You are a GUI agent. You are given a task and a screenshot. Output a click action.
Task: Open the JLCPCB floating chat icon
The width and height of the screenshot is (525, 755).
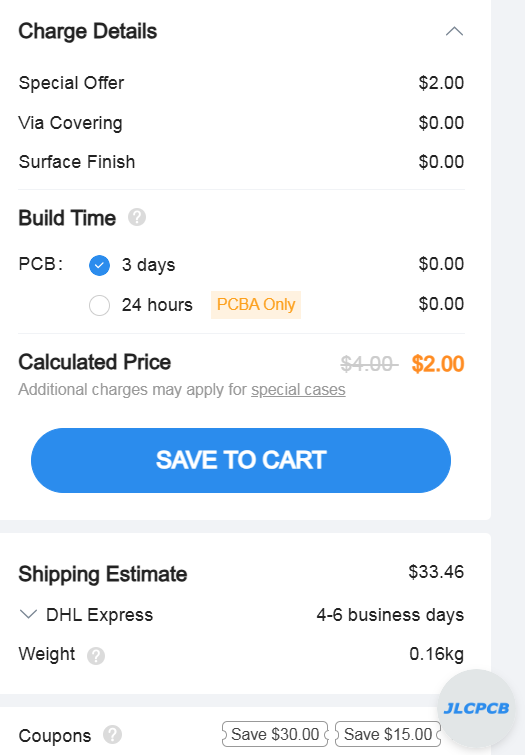tap(476, 708)
